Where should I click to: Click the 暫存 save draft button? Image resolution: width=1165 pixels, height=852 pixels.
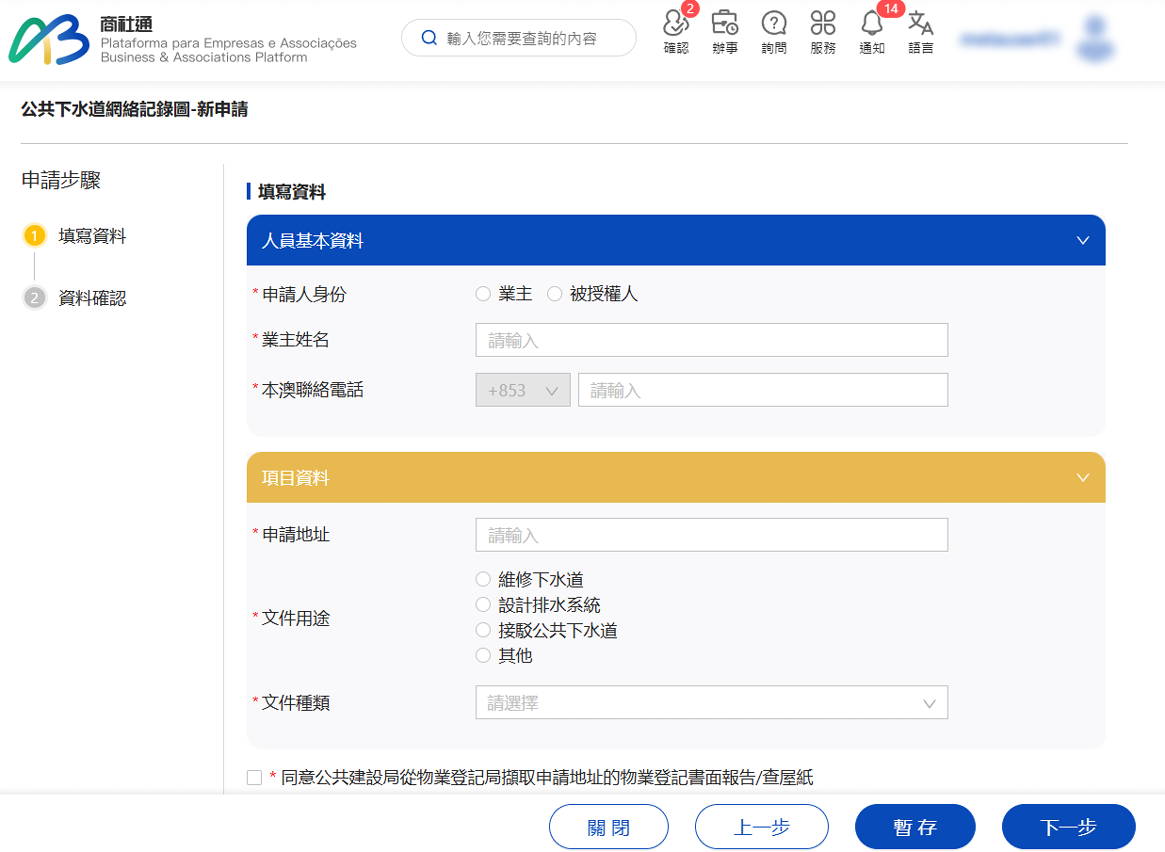[x=914, y=827]
